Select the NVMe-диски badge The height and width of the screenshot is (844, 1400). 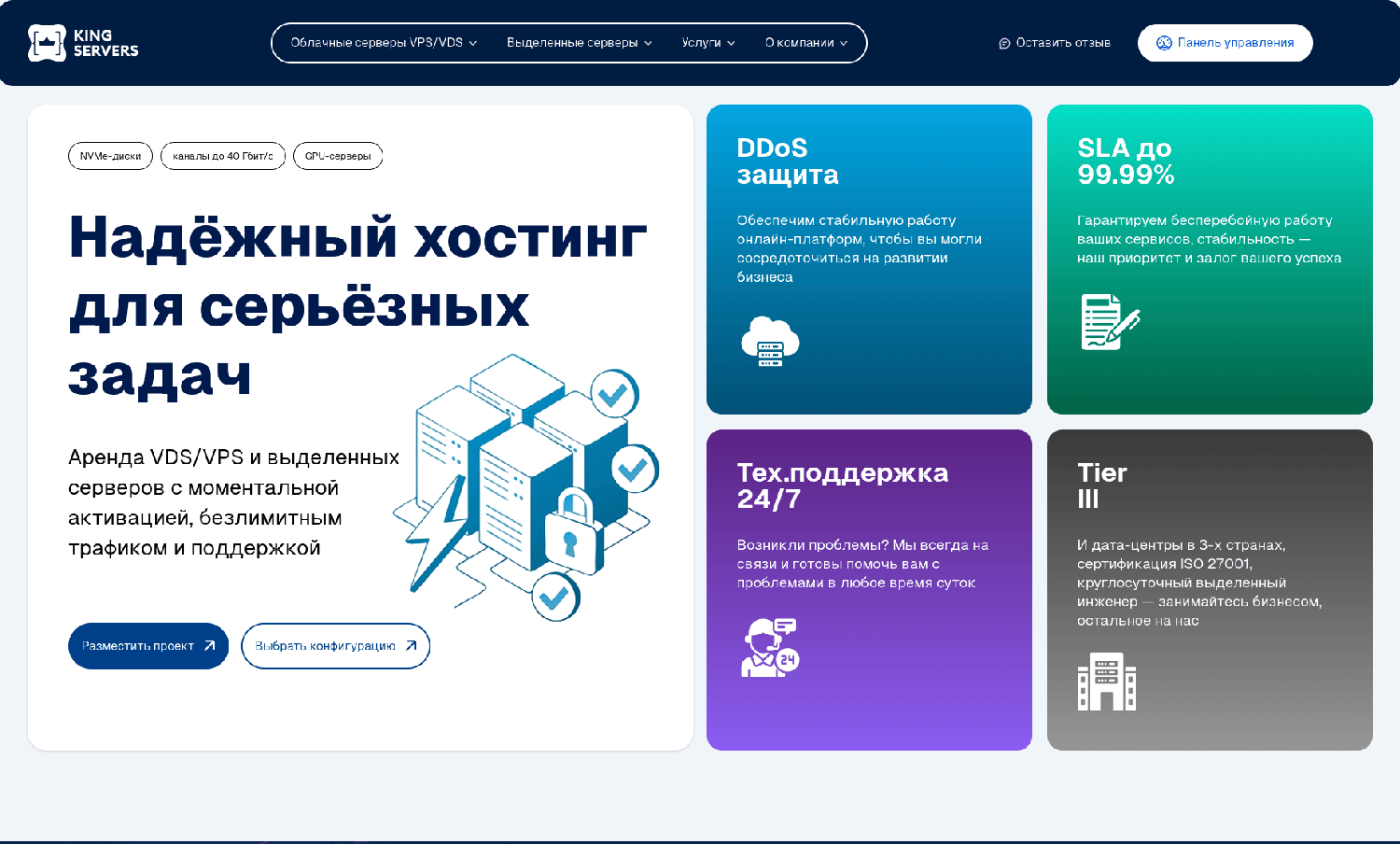[x=110, y=156]
